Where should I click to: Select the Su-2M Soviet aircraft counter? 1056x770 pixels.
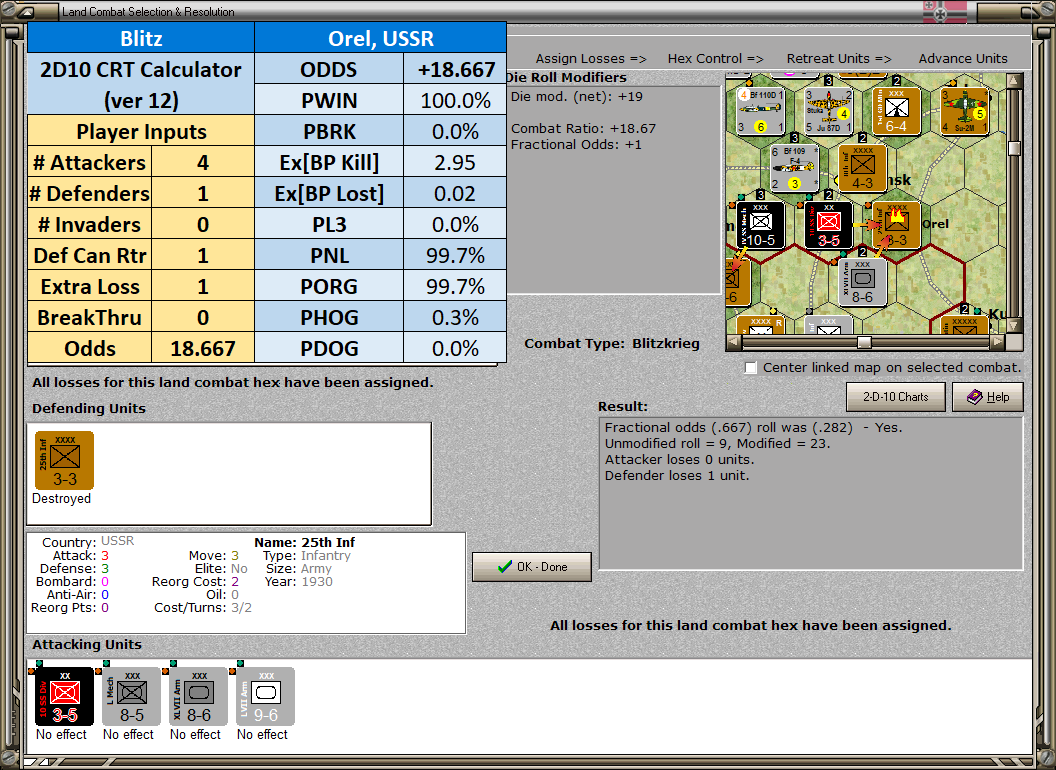(x=964, y=111)
